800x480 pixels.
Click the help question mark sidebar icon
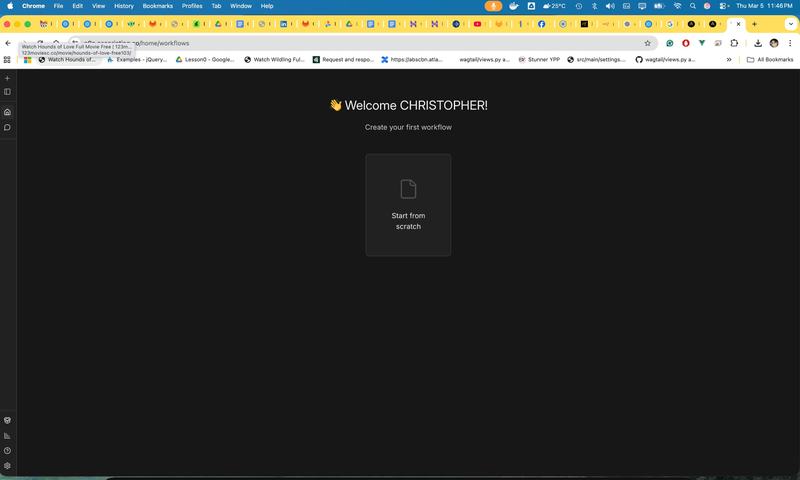coord(7,451)
